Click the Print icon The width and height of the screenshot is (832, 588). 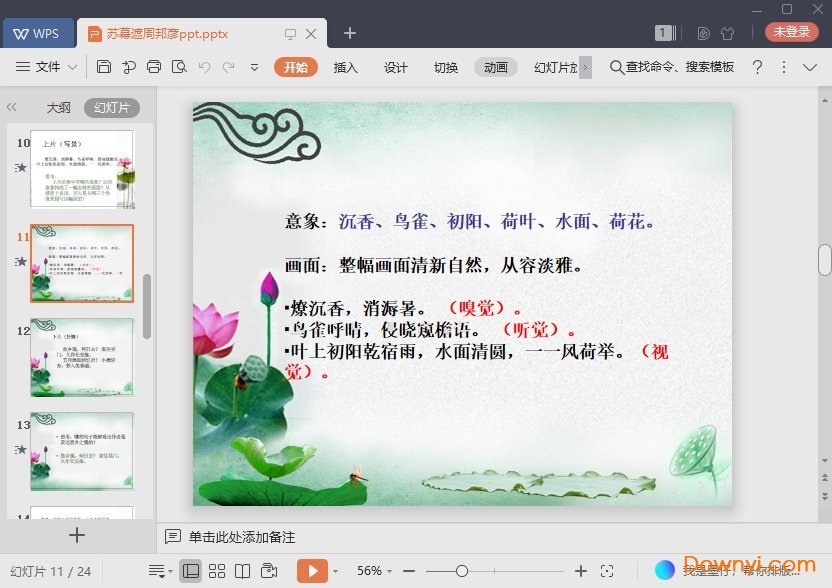[x=154, y=67]
